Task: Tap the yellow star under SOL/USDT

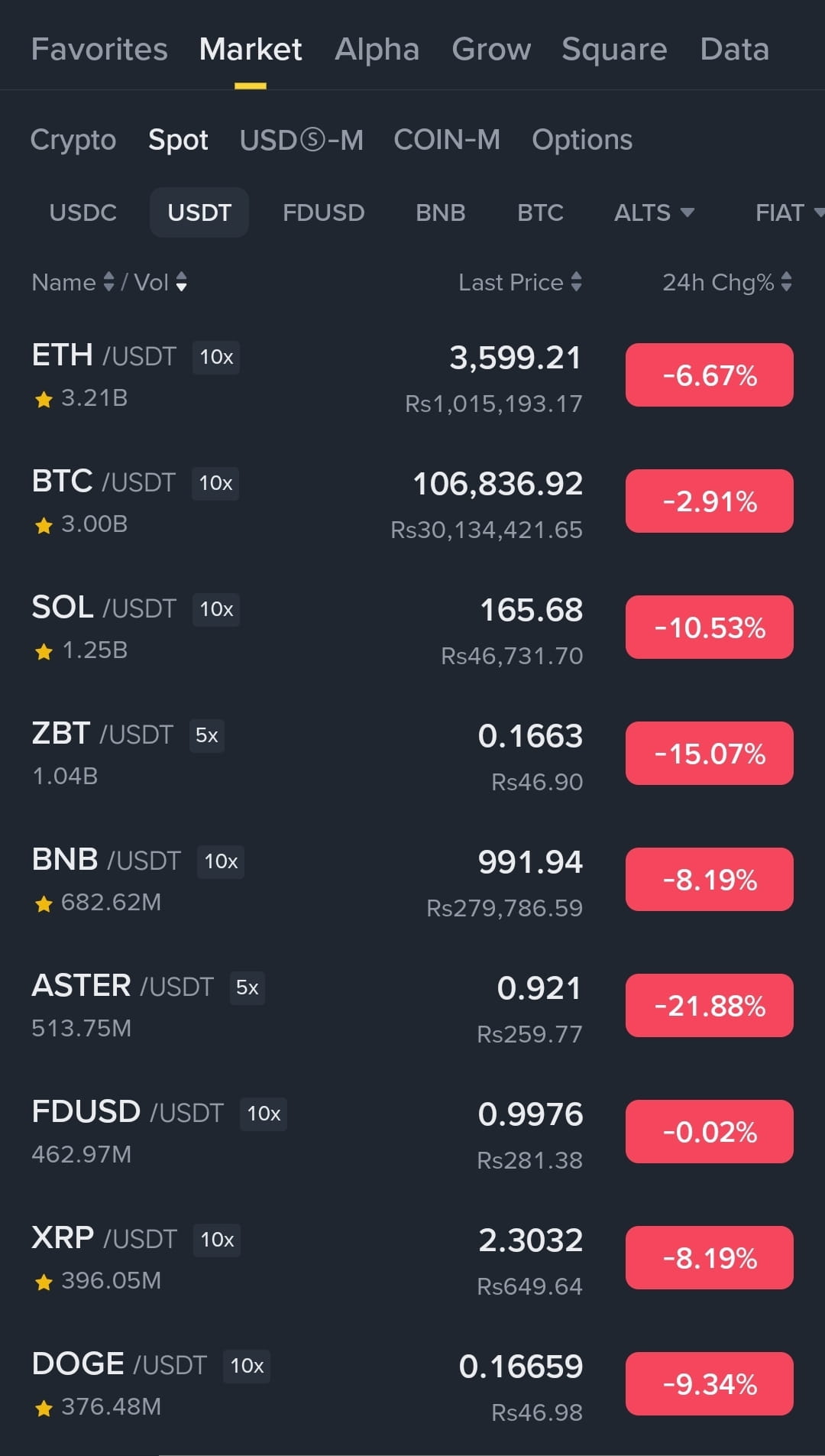Action: (44, 651)
